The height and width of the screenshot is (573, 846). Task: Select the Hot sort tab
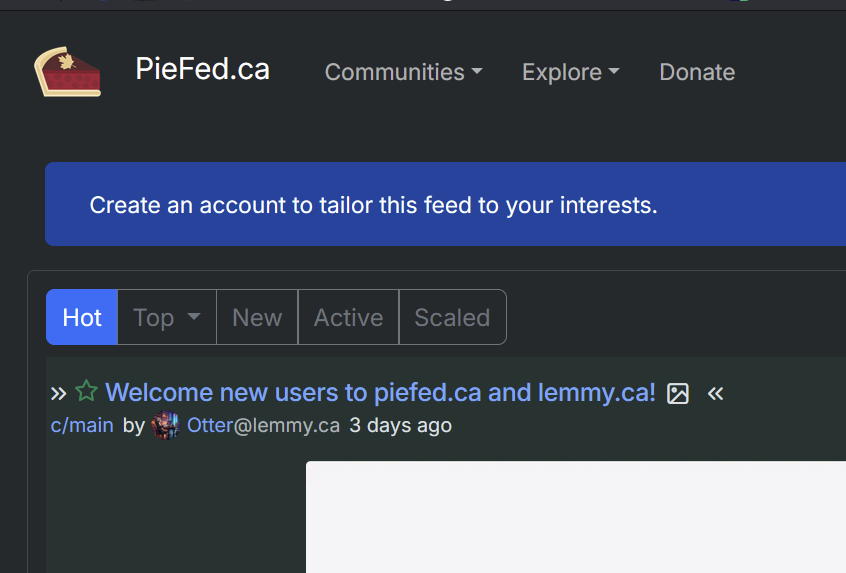click(82, 317)
